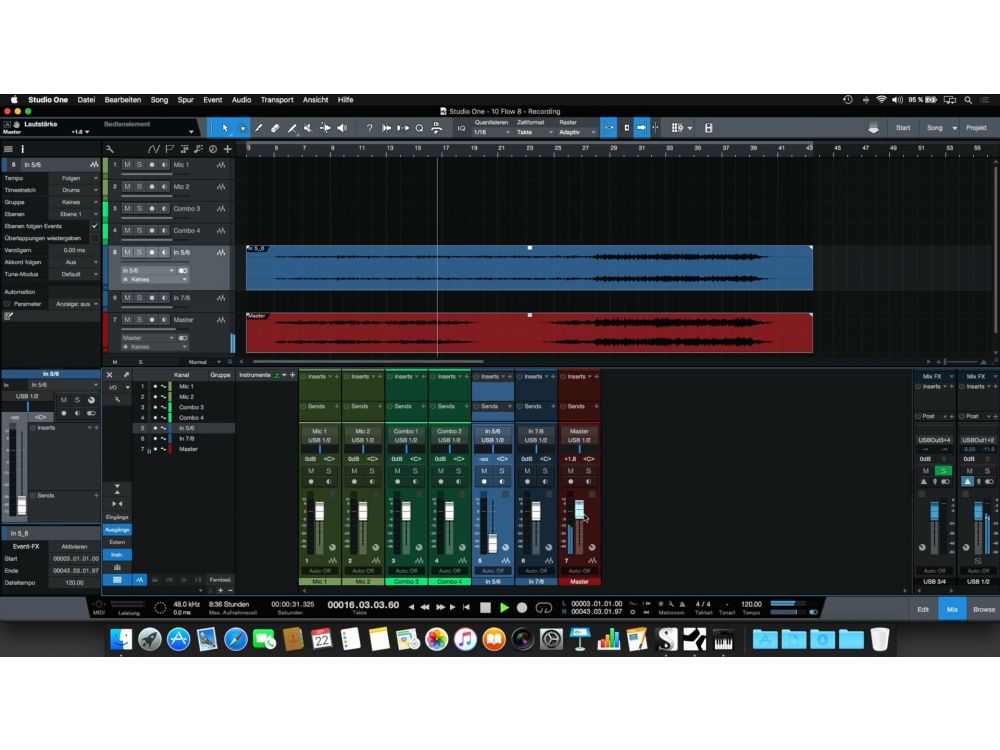Open the Timestretch dropdown
The height and width of the screenshot is (750, 1000).
click(76, 190)
